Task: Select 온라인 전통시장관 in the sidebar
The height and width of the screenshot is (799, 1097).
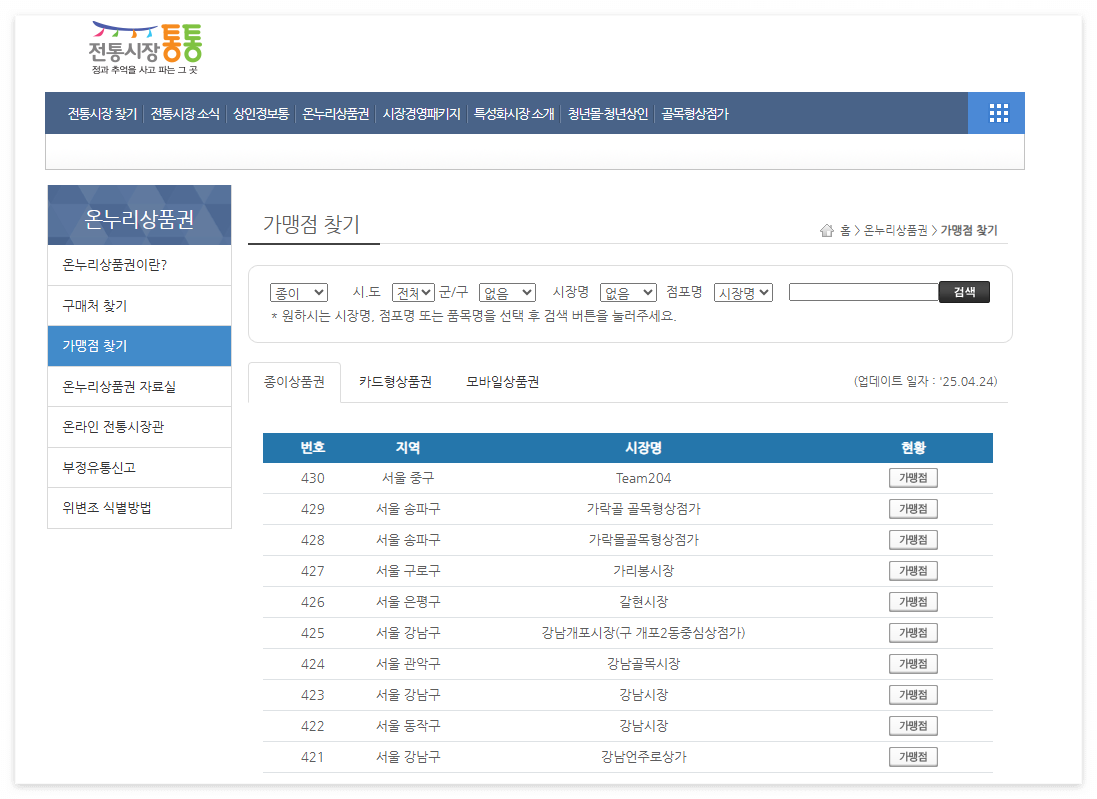Action: click(x=139, y=427)
